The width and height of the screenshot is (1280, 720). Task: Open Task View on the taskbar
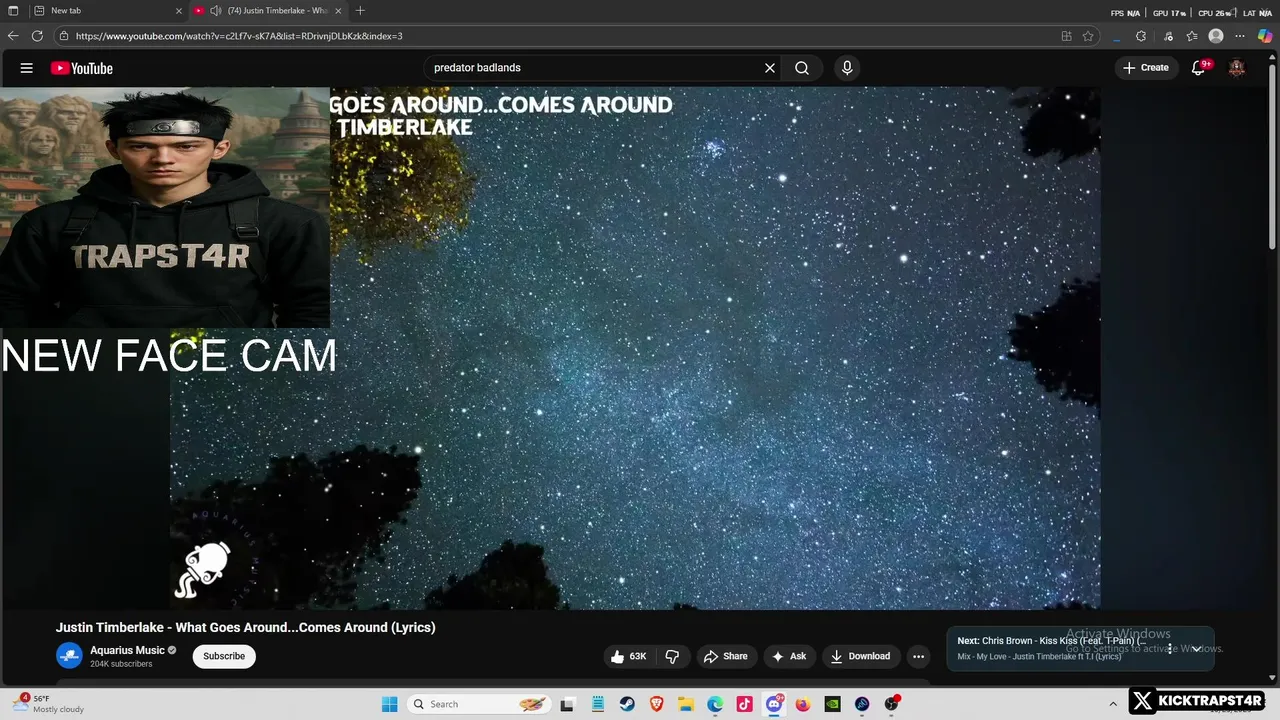tap(567, 704)
